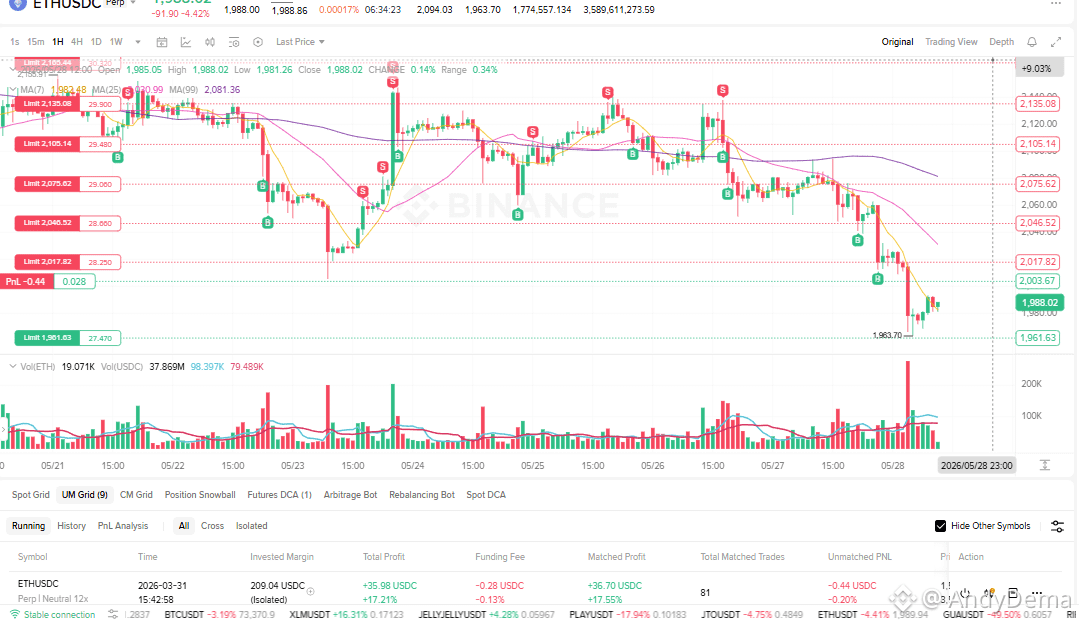Open BTCUSDT from the bottom ticker
The height and width of the screenshot is (624, 1079).
pos(186,614)
